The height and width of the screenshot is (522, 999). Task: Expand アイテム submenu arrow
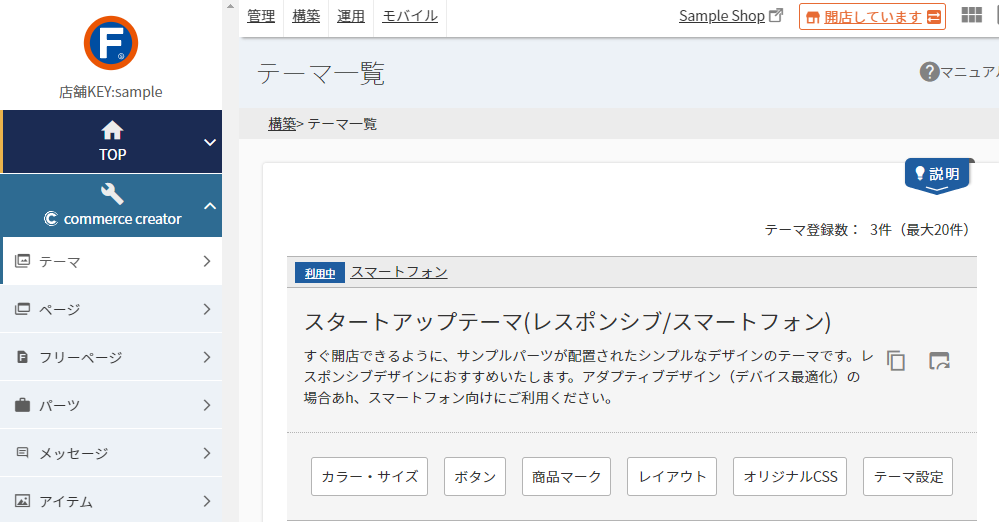coord(206,501)
